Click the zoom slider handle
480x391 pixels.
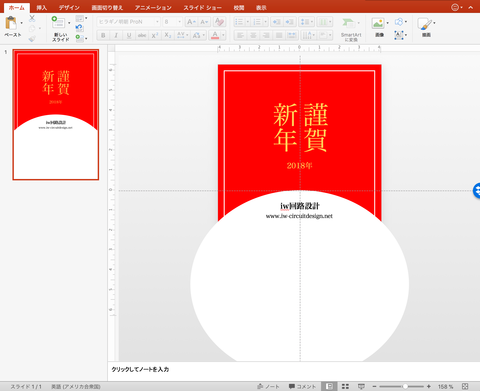pos(405,386)
